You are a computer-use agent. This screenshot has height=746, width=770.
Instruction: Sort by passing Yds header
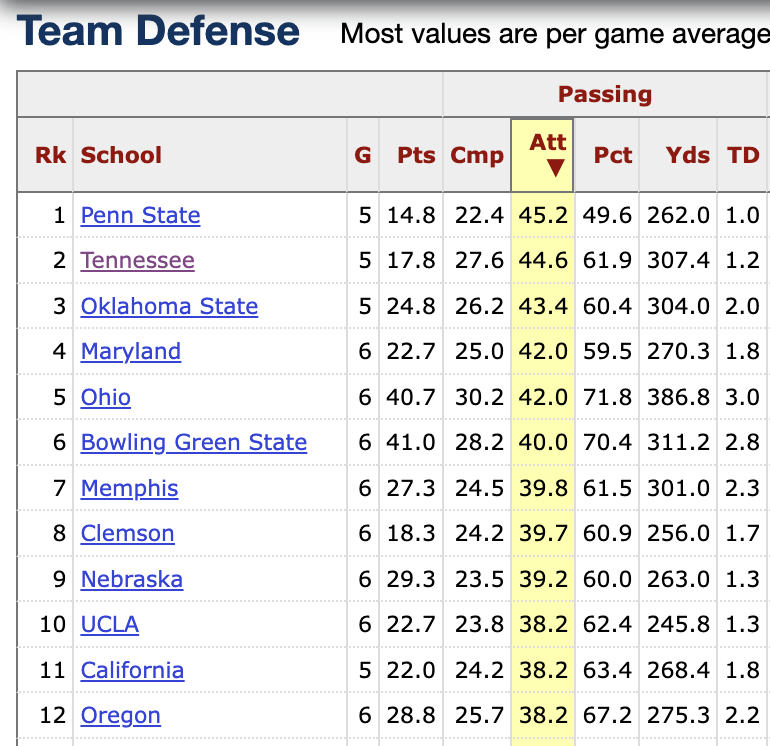688,155
